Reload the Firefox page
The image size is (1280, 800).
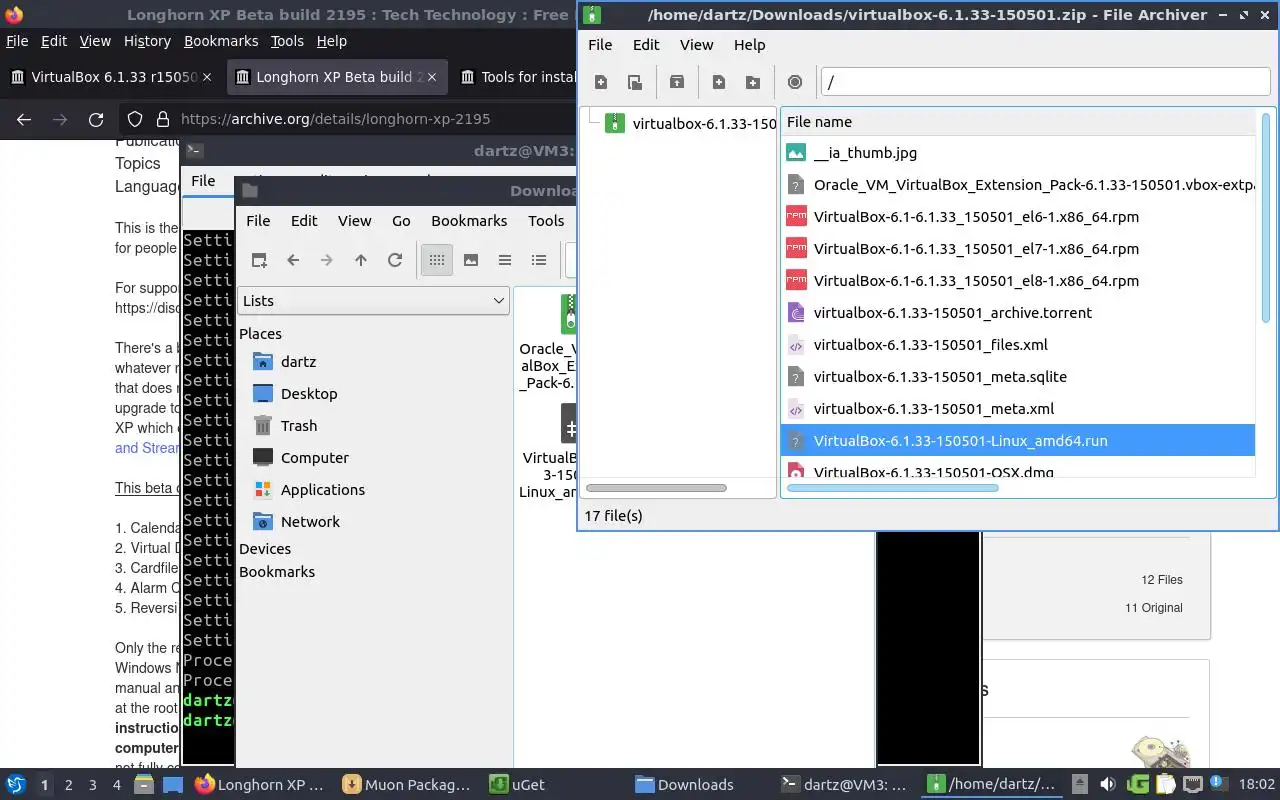click(x=96, y=119)
